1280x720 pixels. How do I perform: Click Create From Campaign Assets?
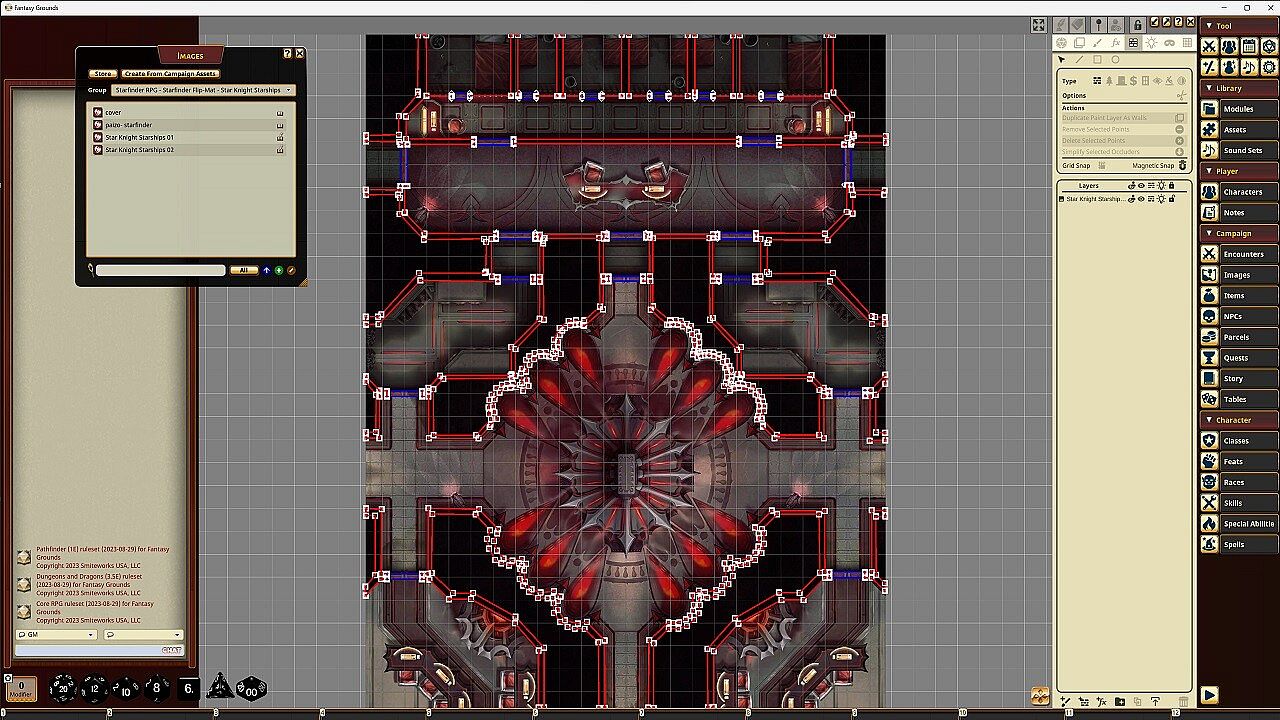170,74
